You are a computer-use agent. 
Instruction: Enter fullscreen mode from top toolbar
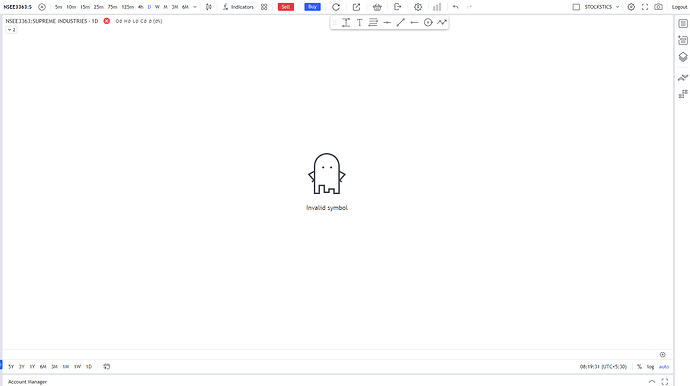645,7
